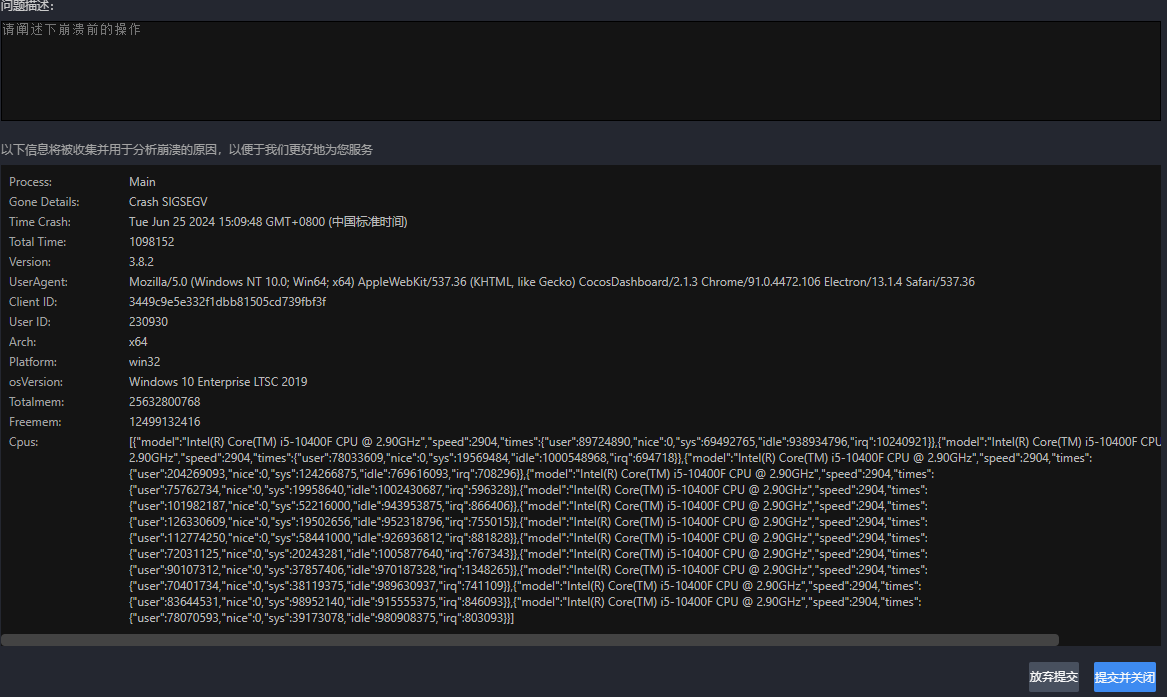The height and width of the screenshot is (697, 1167).
Task: Click the Arch value x64
Action: click(x=138, y=342)
